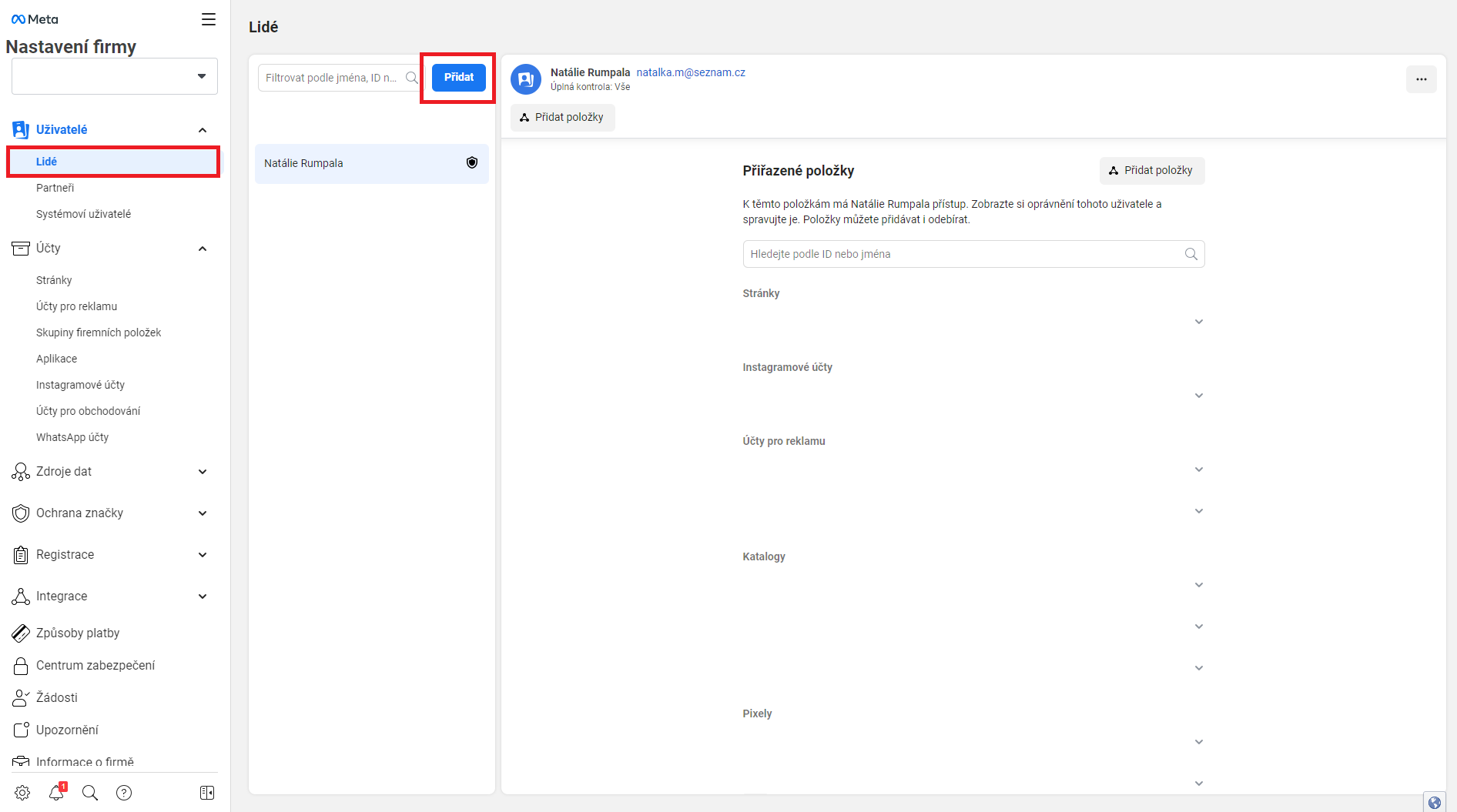
Task: Expand the Stránky assets group
Action: click(1199, 322)
